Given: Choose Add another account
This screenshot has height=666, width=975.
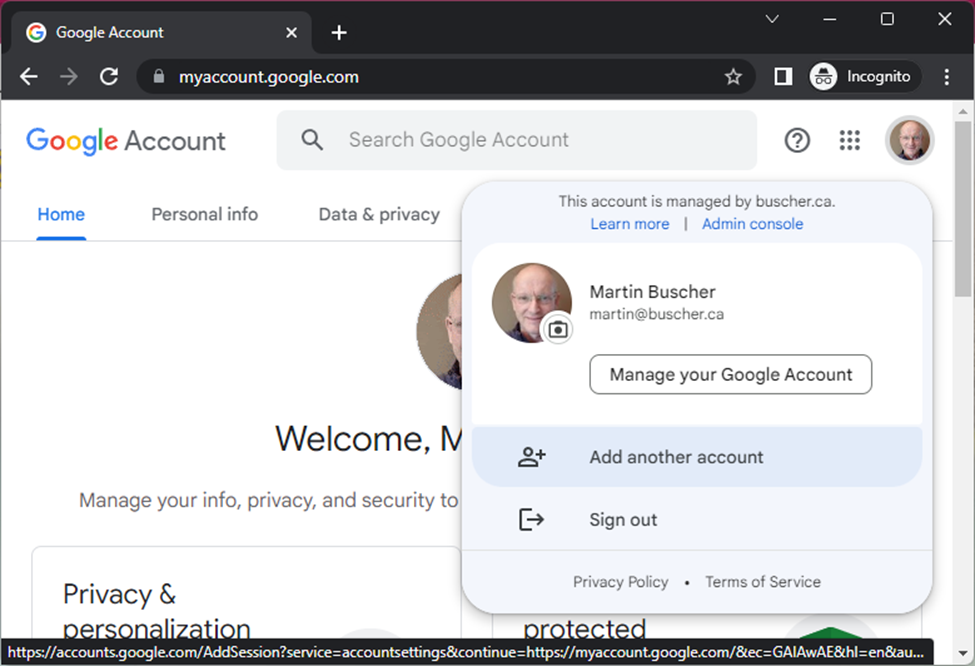Looking at the screenshot, I should point(696,457).
